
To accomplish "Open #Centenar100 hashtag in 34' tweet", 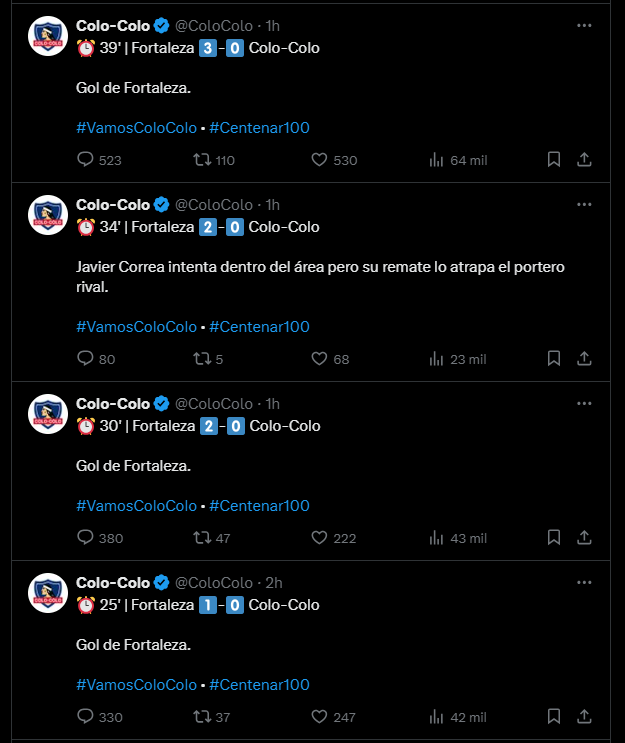I will click(x=259, y=326).
